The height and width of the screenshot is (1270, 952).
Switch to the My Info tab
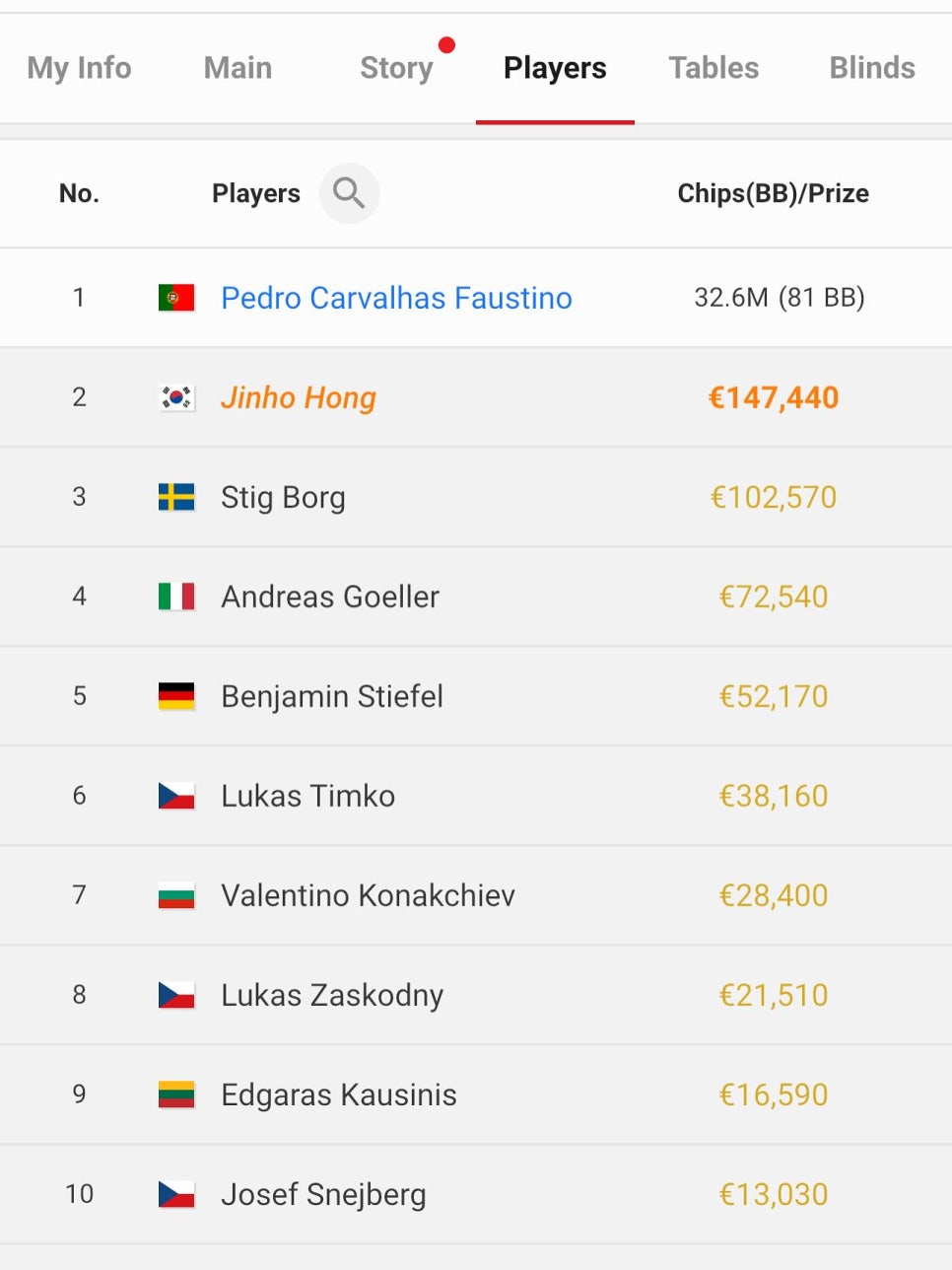click(79, 68)
